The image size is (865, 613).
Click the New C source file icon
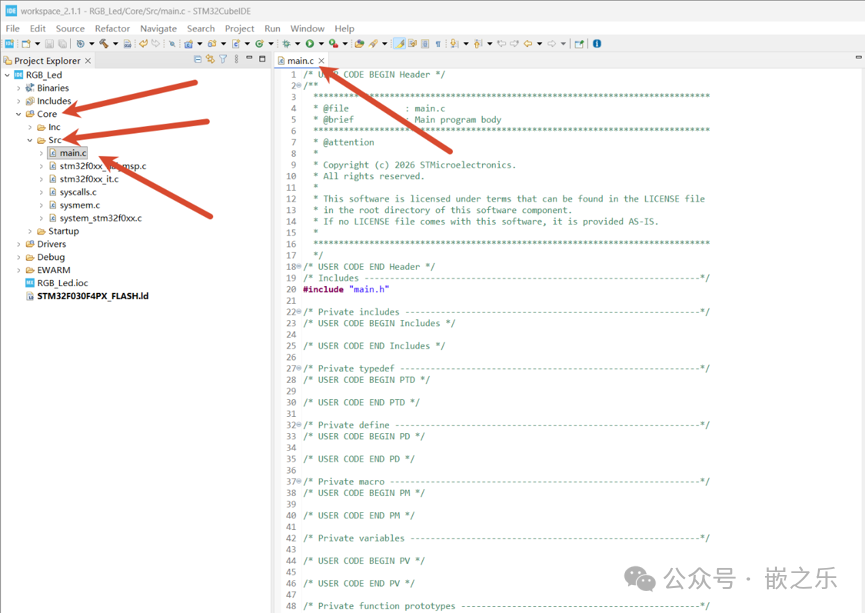pos(236,44)
